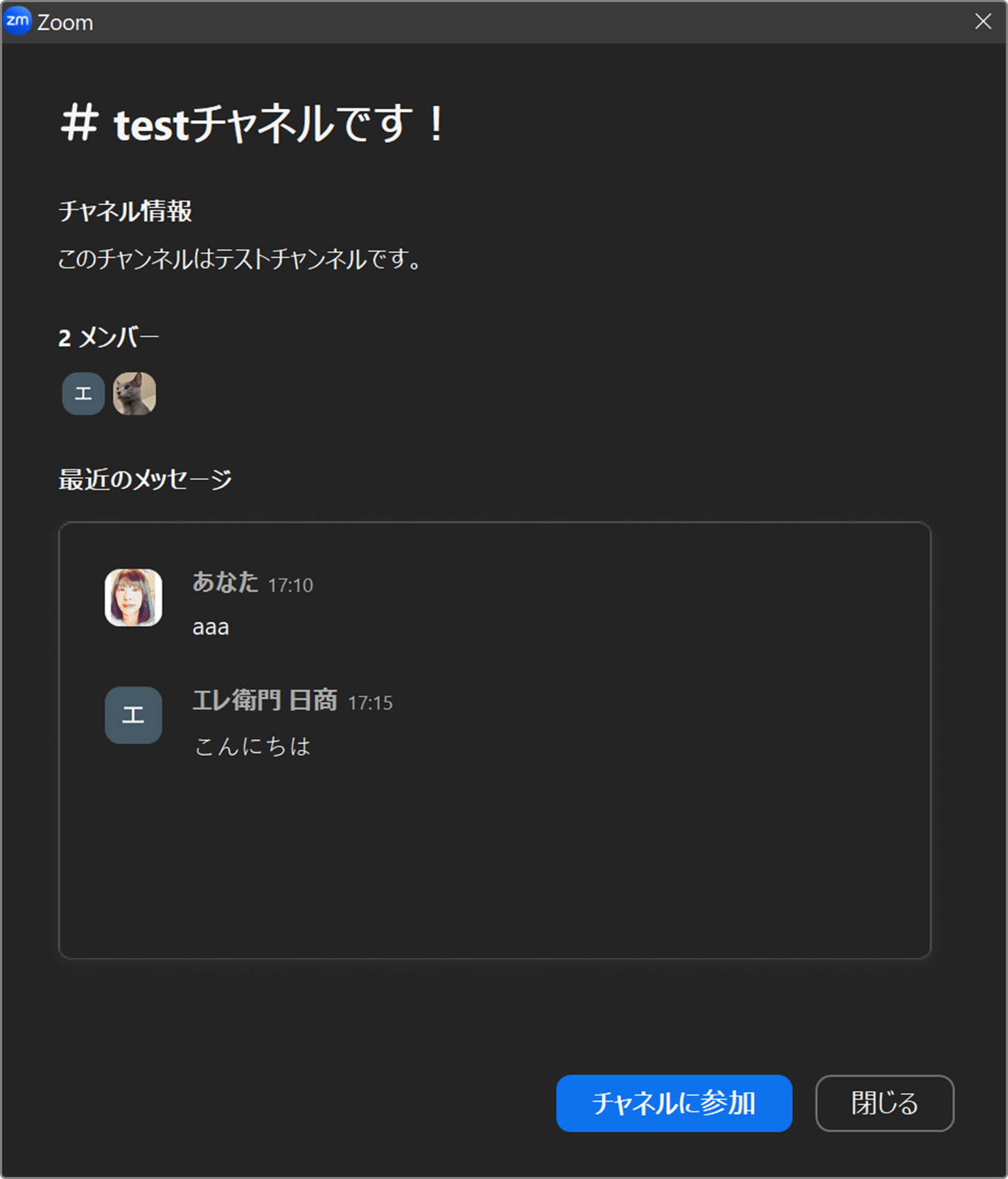
Task: Click the 閉じる button
Action: (x=885, y=1103)
